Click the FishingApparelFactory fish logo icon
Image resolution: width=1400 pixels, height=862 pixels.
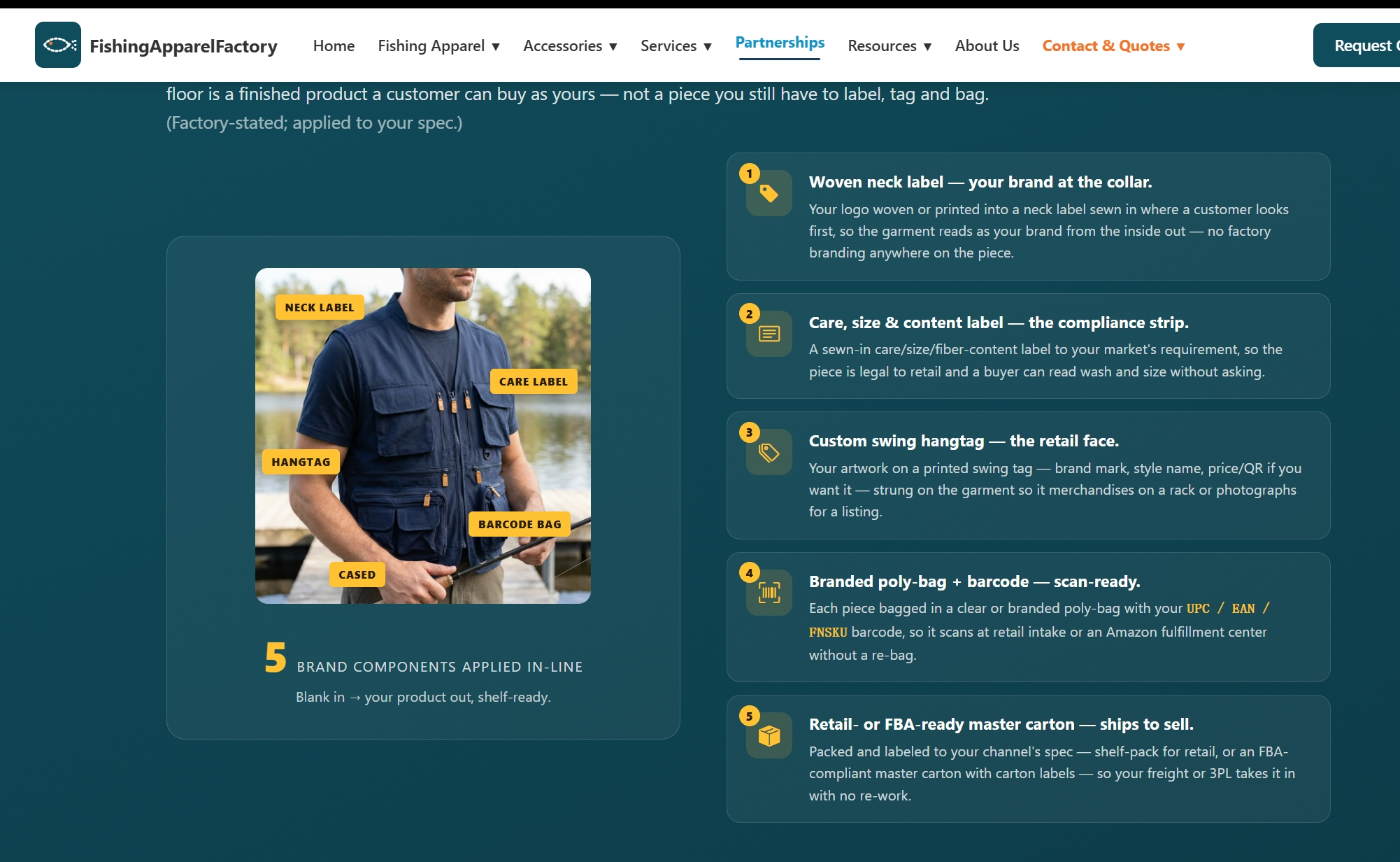pos(58,45)
